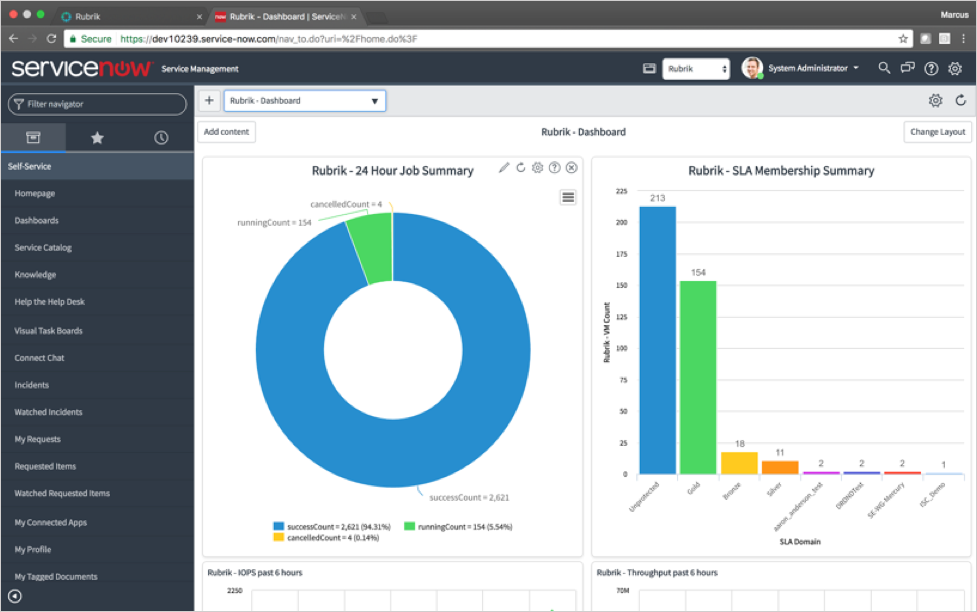The width and height of the screenshot is (977, 612).
Task: Show all applications navigator tab
Action: point(33,138)
